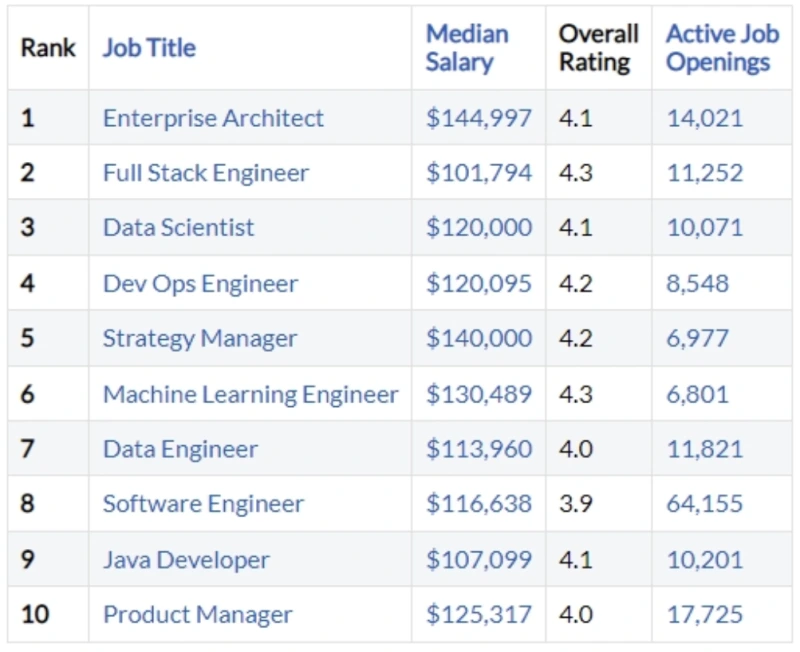
Task: Open the 64,155 active job openings link
Action: pyautogui.click(x=705, y=504)
